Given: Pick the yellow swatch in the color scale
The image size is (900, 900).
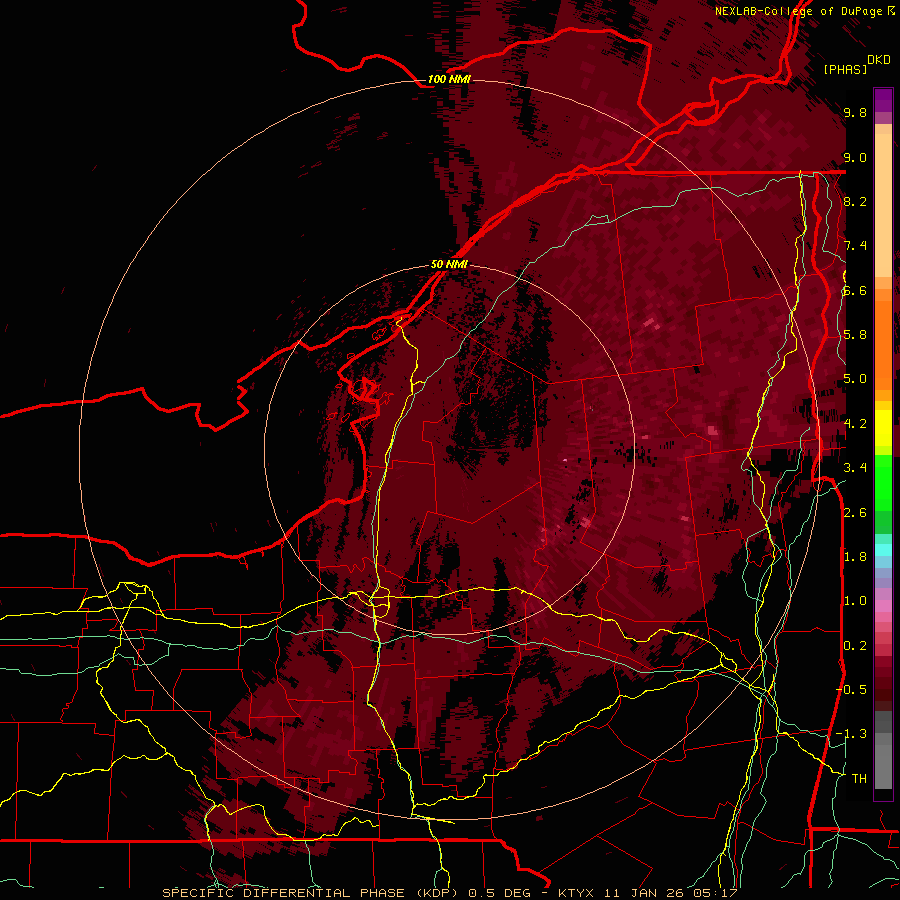Looking at the screenshot, I should click(x=883, y=428).
